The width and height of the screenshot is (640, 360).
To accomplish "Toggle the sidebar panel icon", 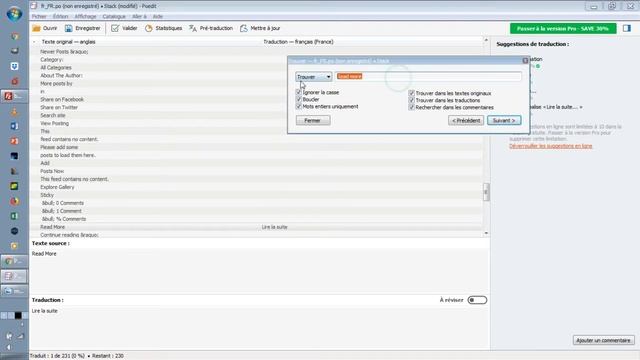I will point(627,28).
